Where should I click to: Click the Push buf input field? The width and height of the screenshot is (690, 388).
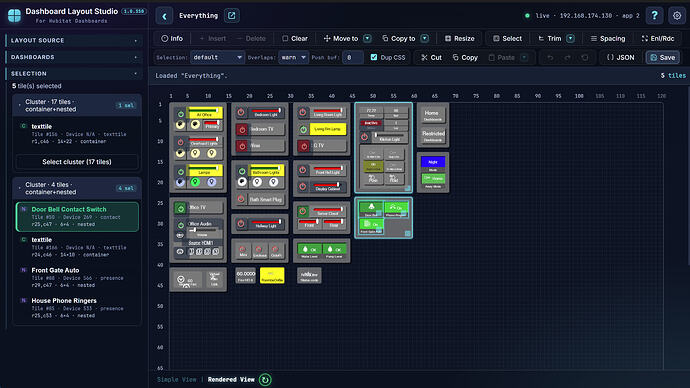[x=353, y=58]
